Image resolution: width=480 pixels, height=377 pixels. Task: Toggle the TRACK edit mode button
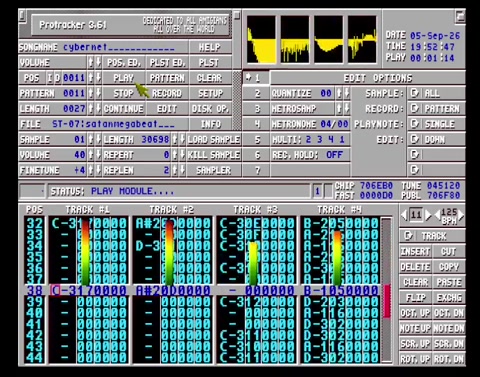click(432, 236)
